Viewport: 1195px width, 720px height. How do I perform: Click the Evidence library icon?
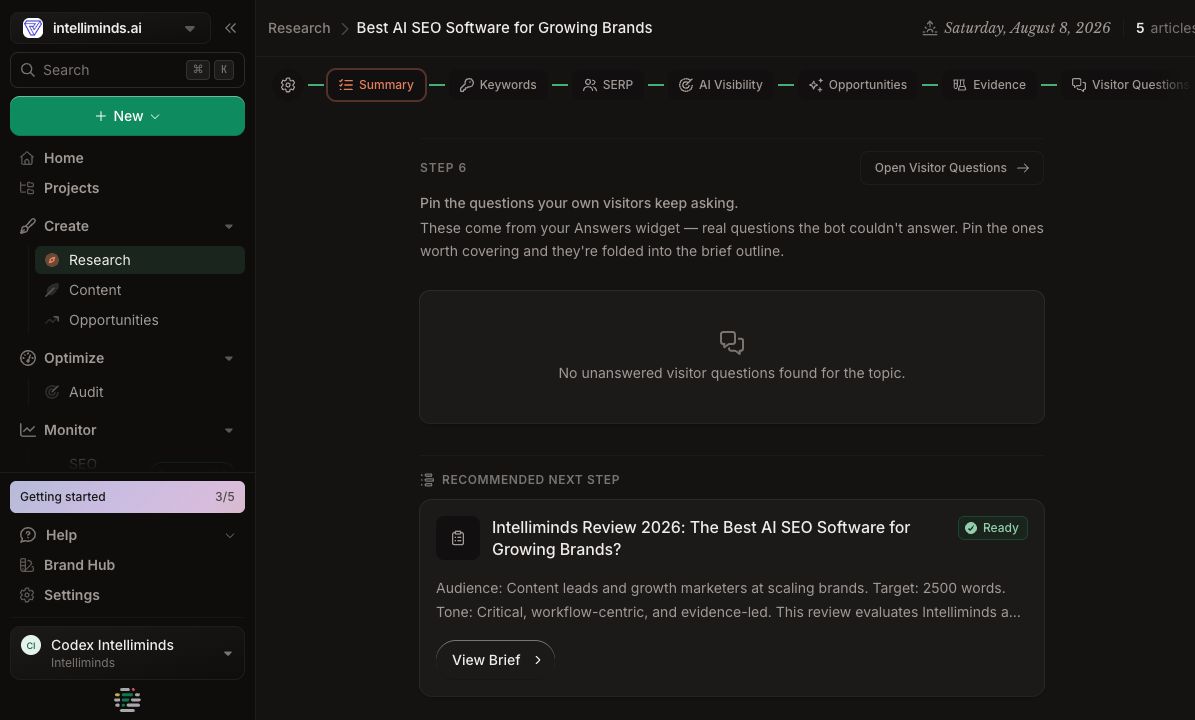[960, 85]
